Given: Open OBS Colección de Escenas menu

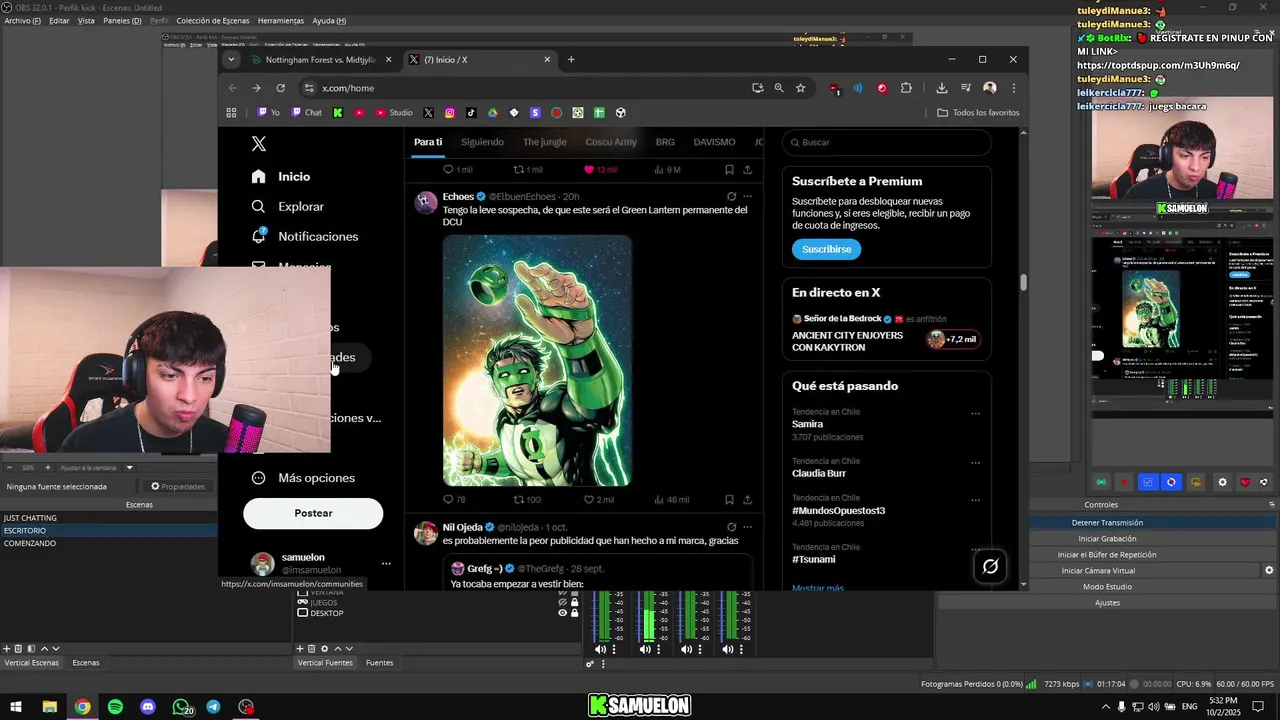Looking at the screenshot, I should pos(213,21).
